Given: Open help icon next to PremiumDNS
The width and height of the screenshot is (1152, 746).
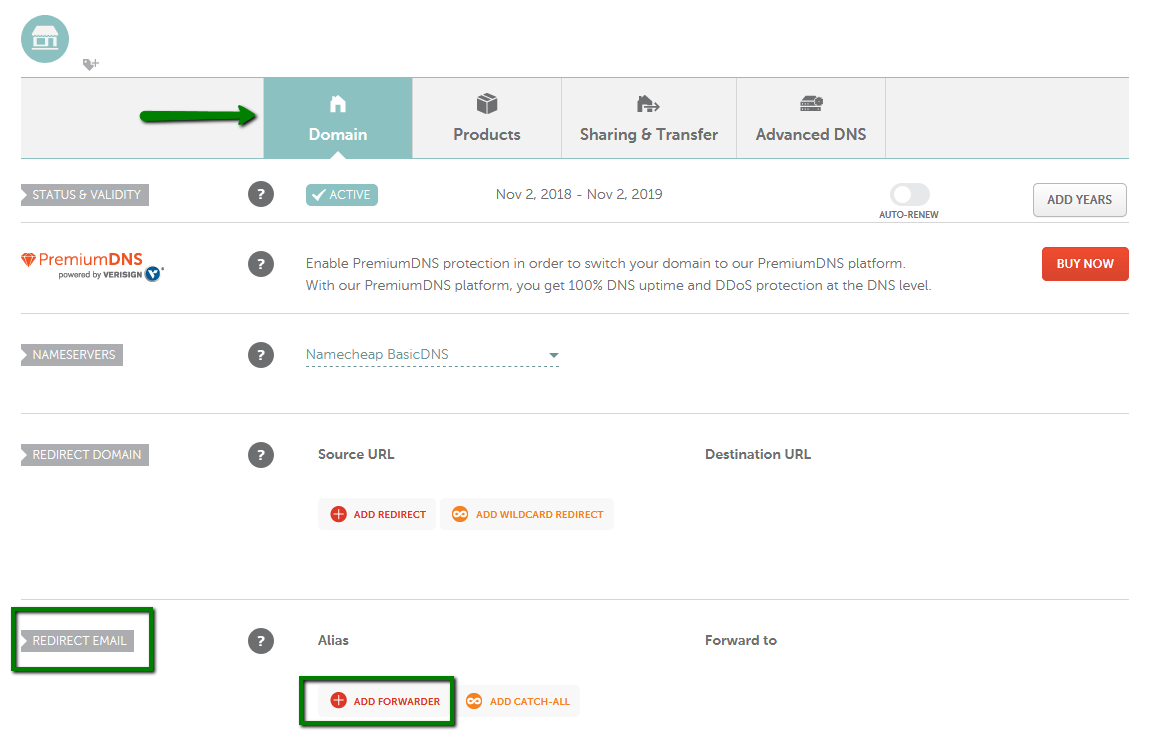Looking at the screenshot, I should tap(261, 264).
